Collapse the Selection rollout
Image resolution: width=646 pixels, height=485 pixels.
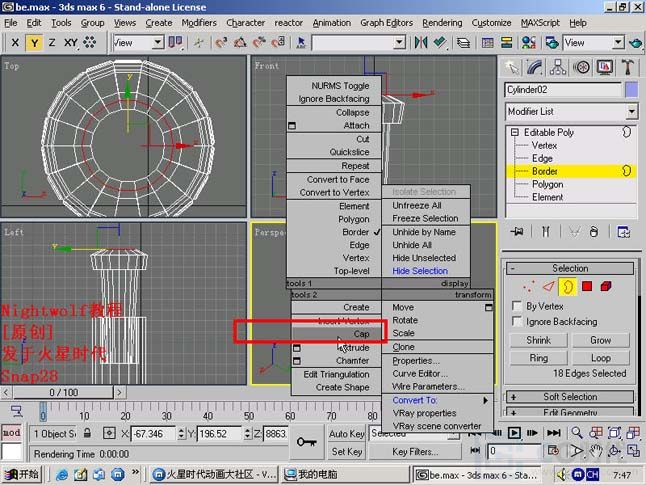570,268
